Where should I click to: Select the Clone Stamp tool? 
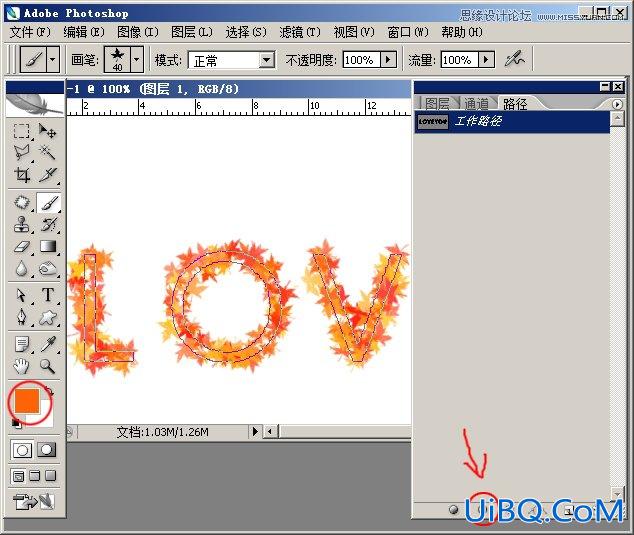[x=21, y=224]
